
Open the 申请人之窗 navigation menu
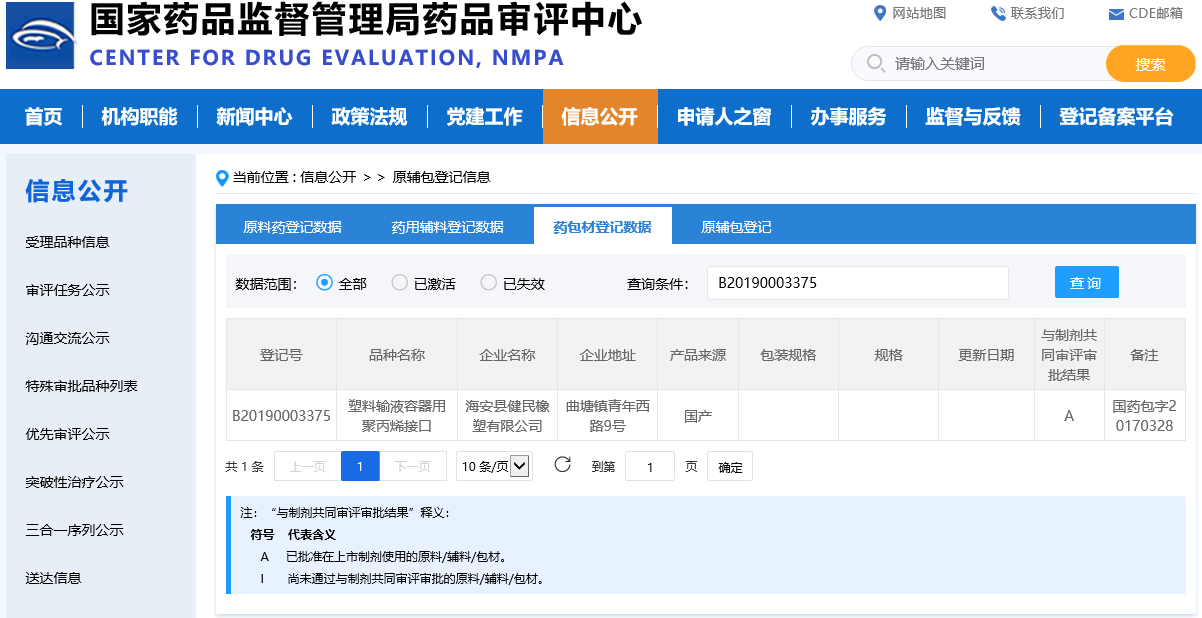click(724, 117)
